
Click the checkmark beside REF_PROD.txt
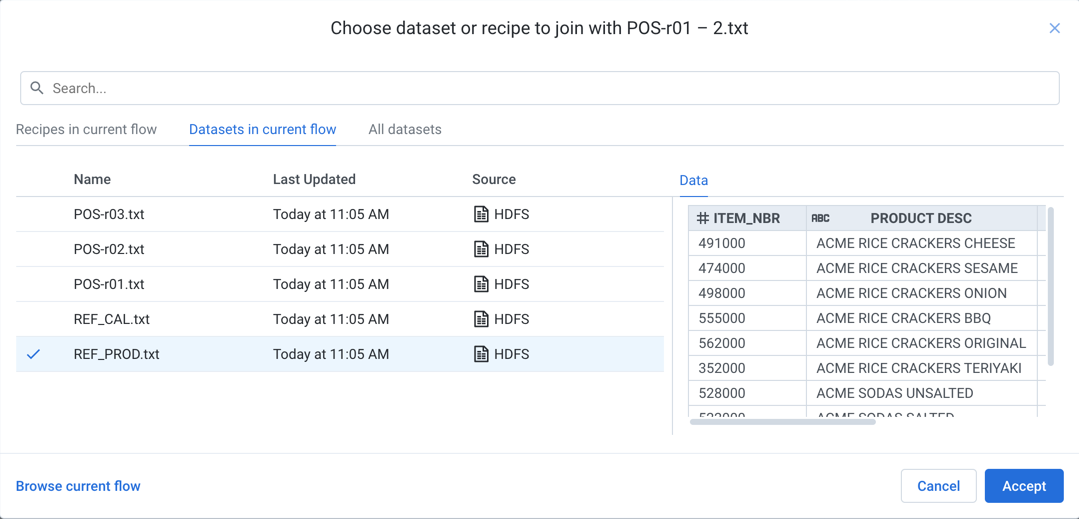(x=34, y=354)
